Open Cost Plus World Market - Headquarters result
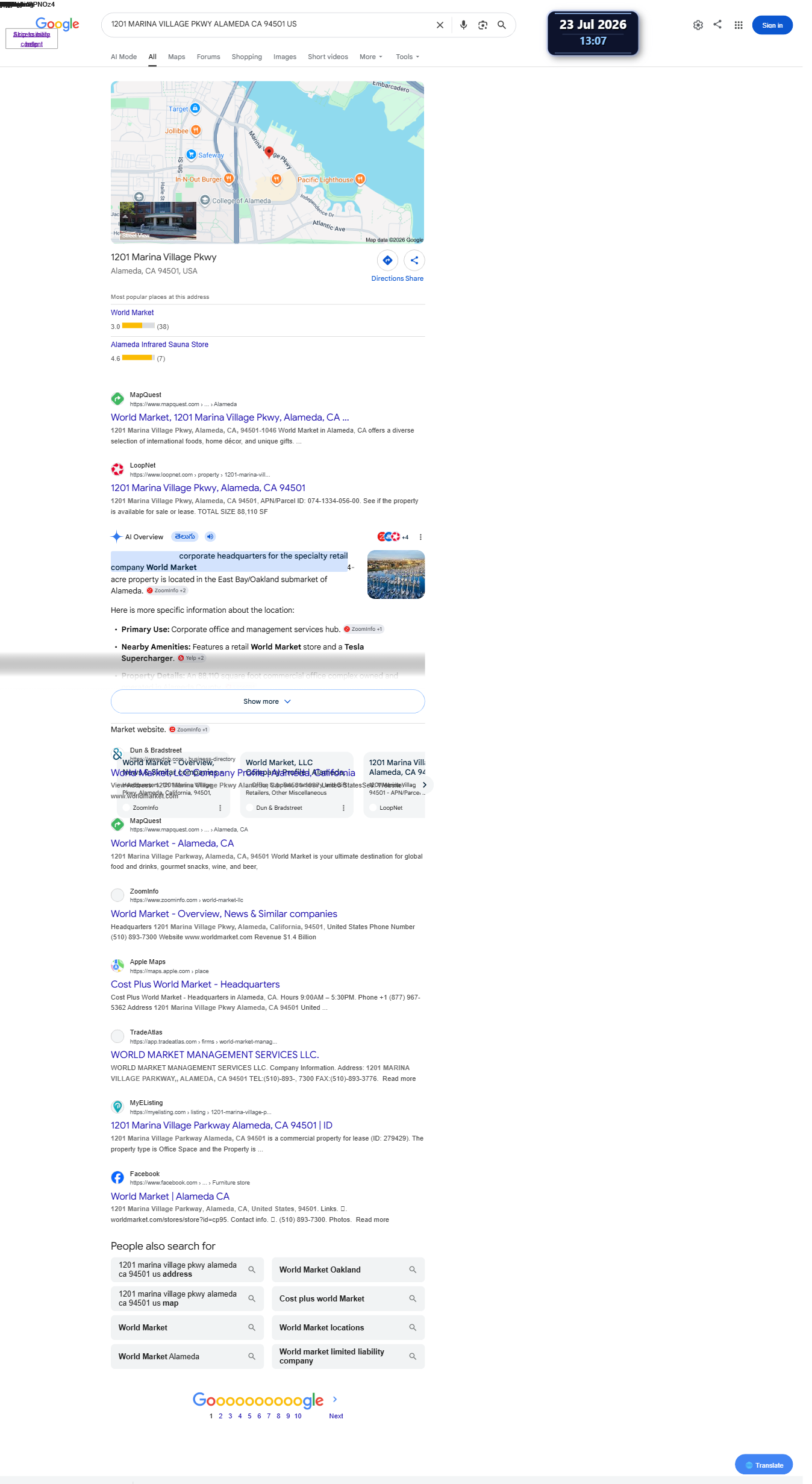Image resolution: width=812 pixels, height=1484 pixels. pos(195,985)
